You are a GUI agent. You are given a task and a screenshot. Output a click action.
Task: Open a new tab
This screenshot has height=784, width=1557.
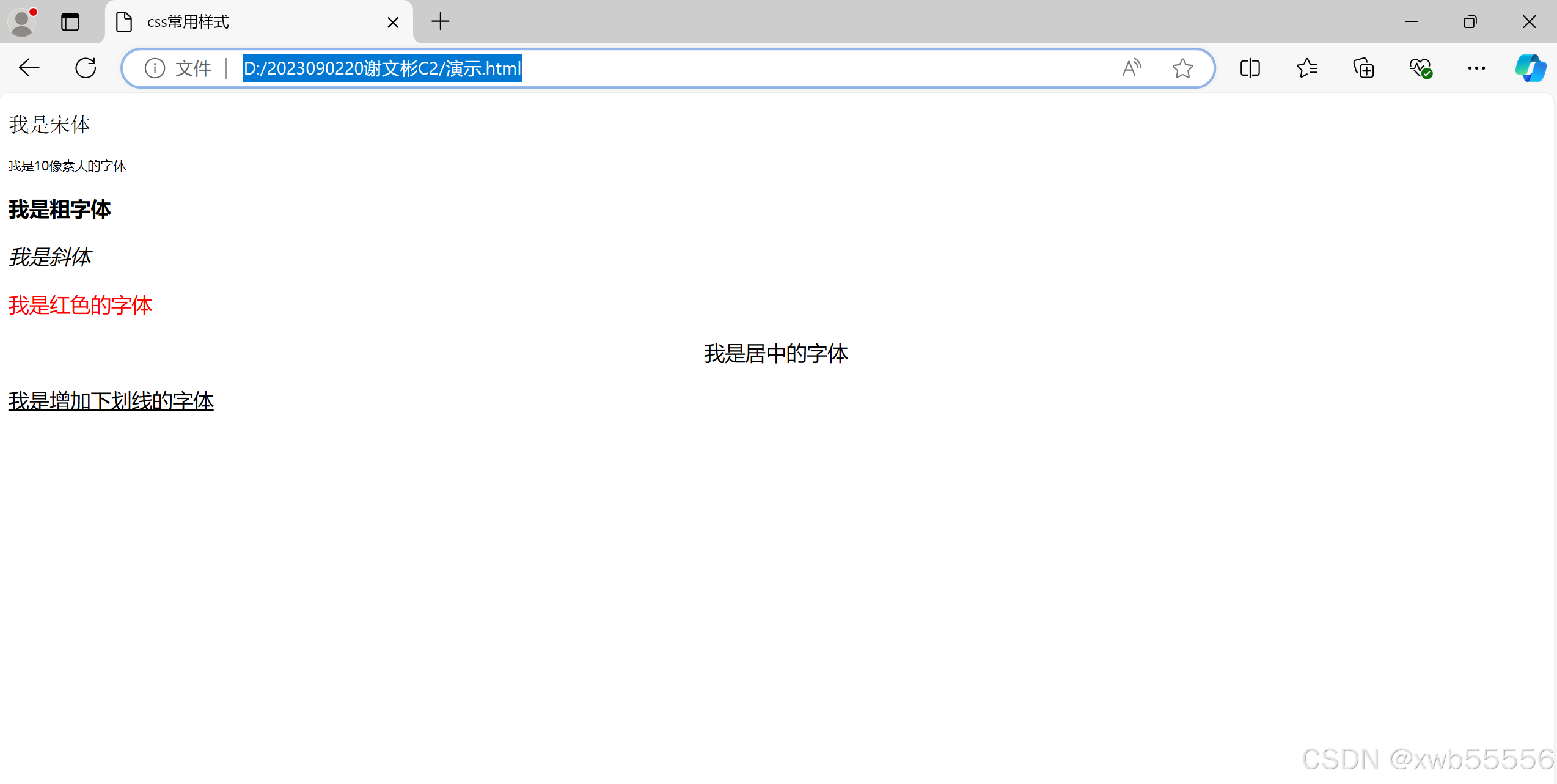(440, 22)
